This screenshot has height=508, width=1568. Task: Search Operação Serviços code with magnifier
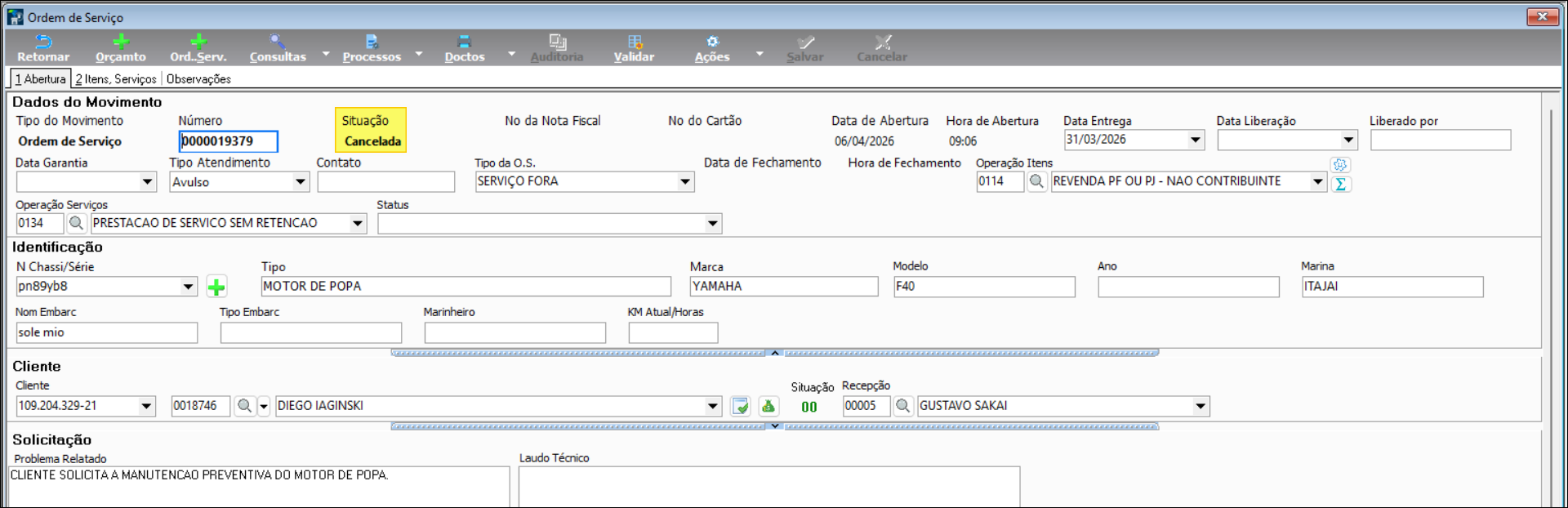[76, 223]
